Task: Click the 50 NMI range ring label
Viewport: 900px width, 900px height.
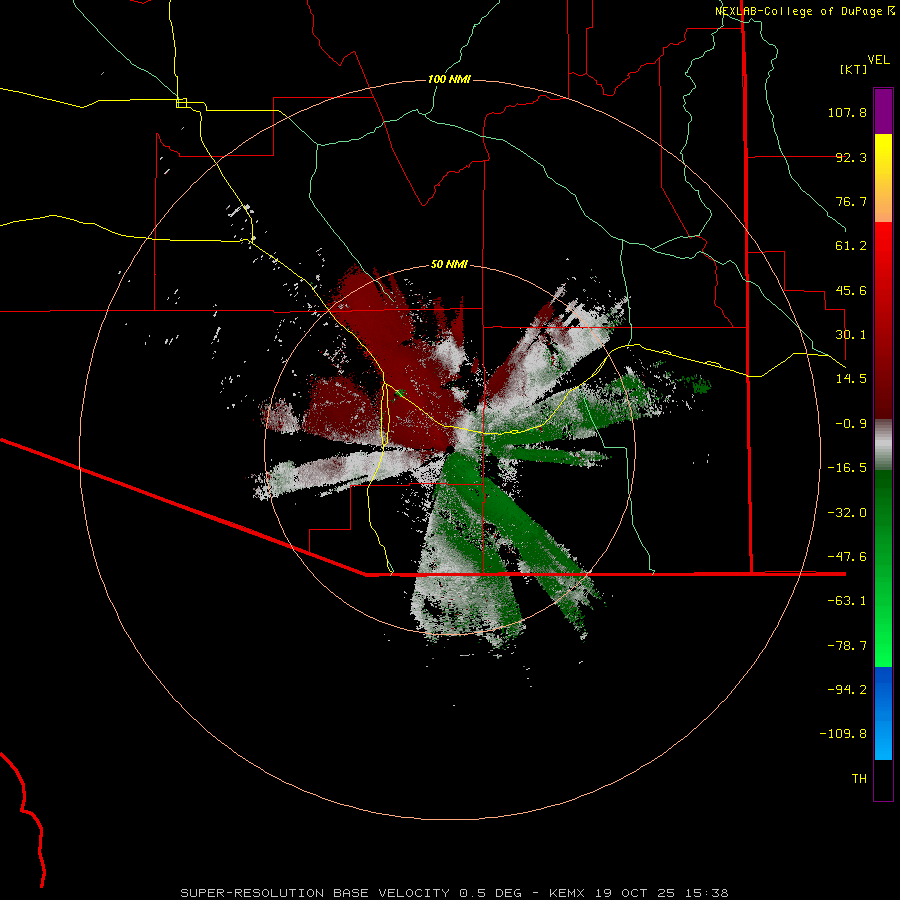Action: point(449,264)
